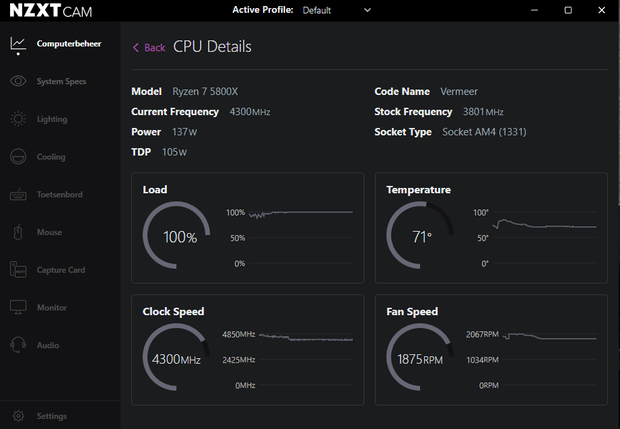This screenshot has height=429, width=620.
Task: Select the Mouse icon in sidebar
Action: pos(18,232)
